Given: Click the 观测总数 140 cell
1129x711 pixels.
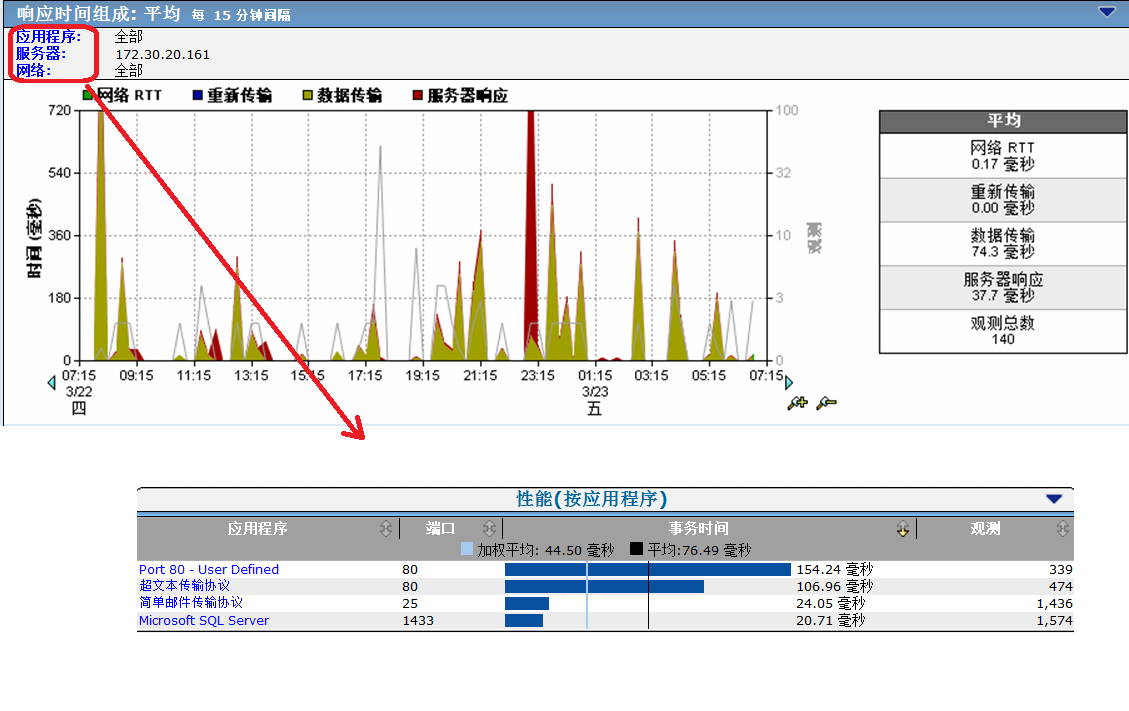Looking at the screenshot, I should pyautogui.click(x=1003, y=331).
